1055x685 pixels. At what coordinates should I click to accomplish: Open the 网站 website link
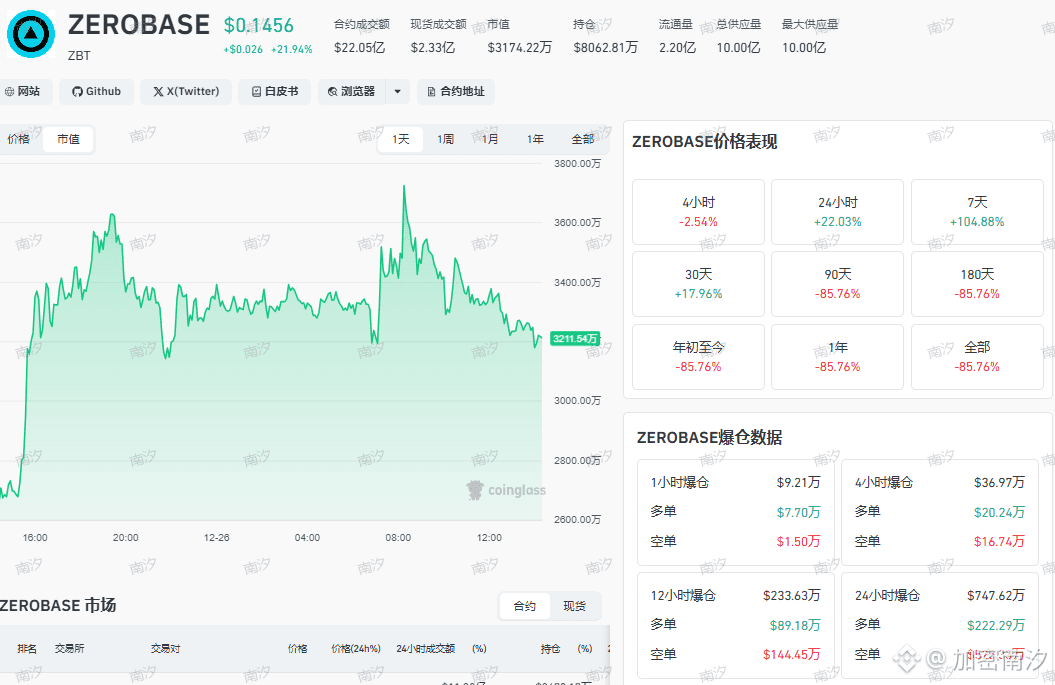pyautogui.click(x=22, y=92)
